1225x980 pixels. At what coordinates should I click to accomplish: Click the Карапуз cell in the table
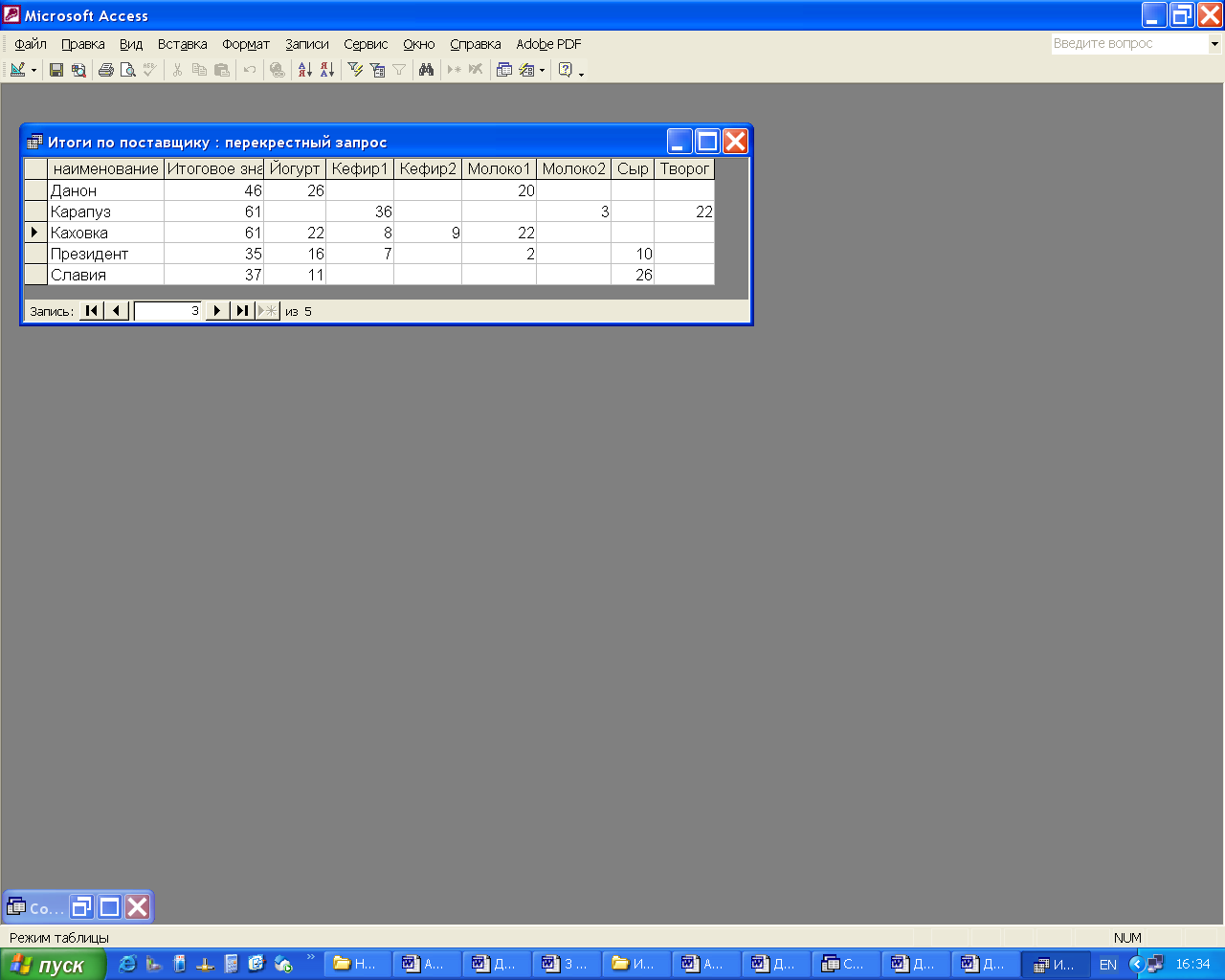click(106, 212)
